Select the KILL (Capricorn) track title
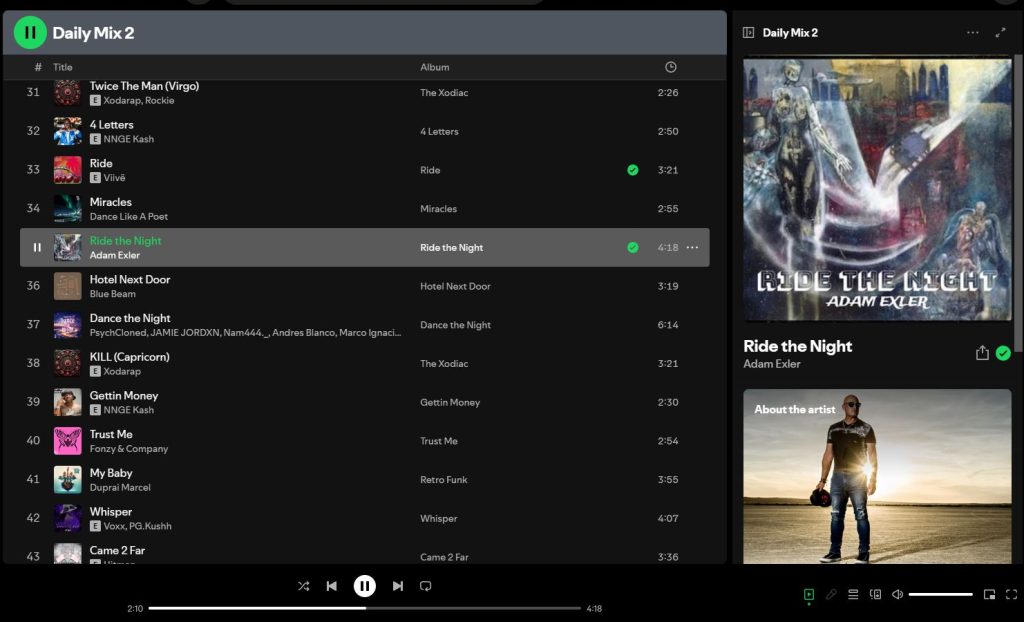Image resolution: width=1024 pixels, height=622 pixels. [x=129, y=357]
